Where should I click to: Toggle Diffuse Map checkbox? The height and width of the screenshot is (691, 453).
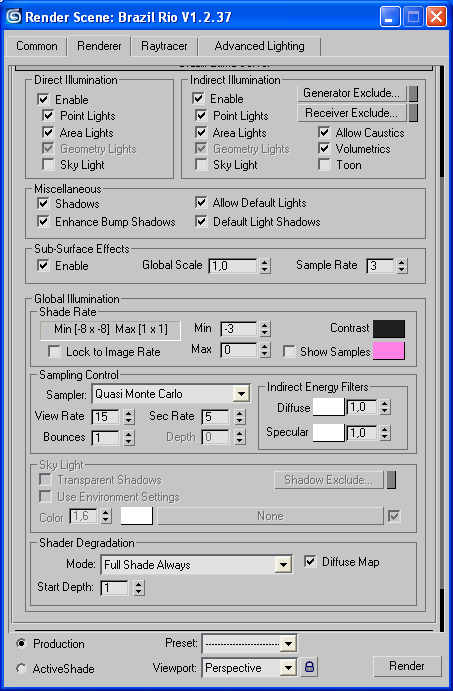(311, 562)
